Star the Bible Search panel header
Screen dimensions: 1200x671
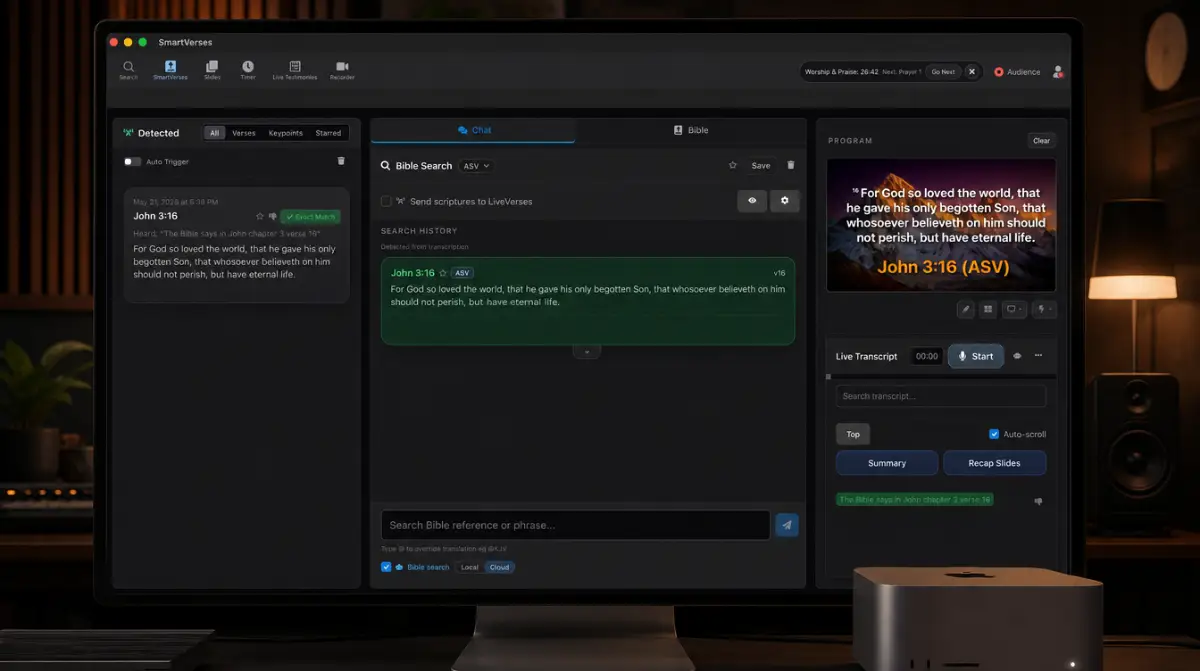pyautogui.click(x=733, y=165)
